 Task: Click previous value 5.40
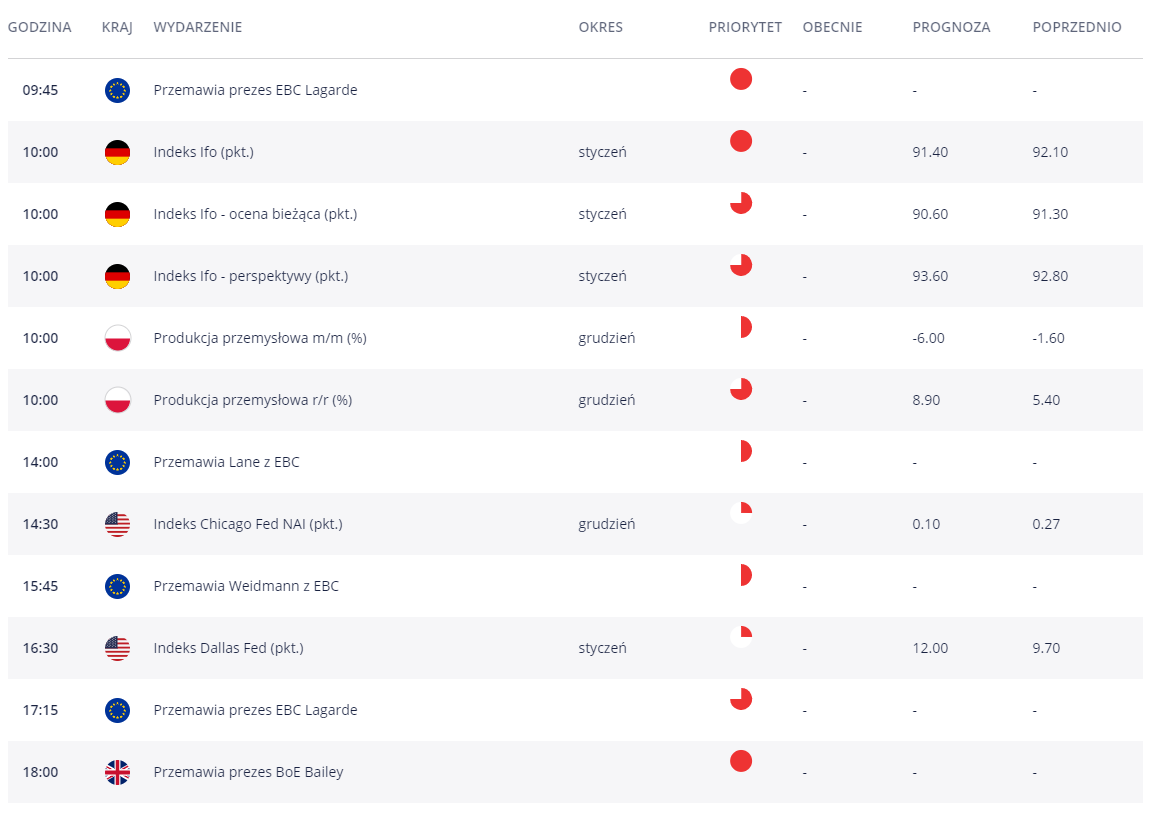coord(1047,400)
